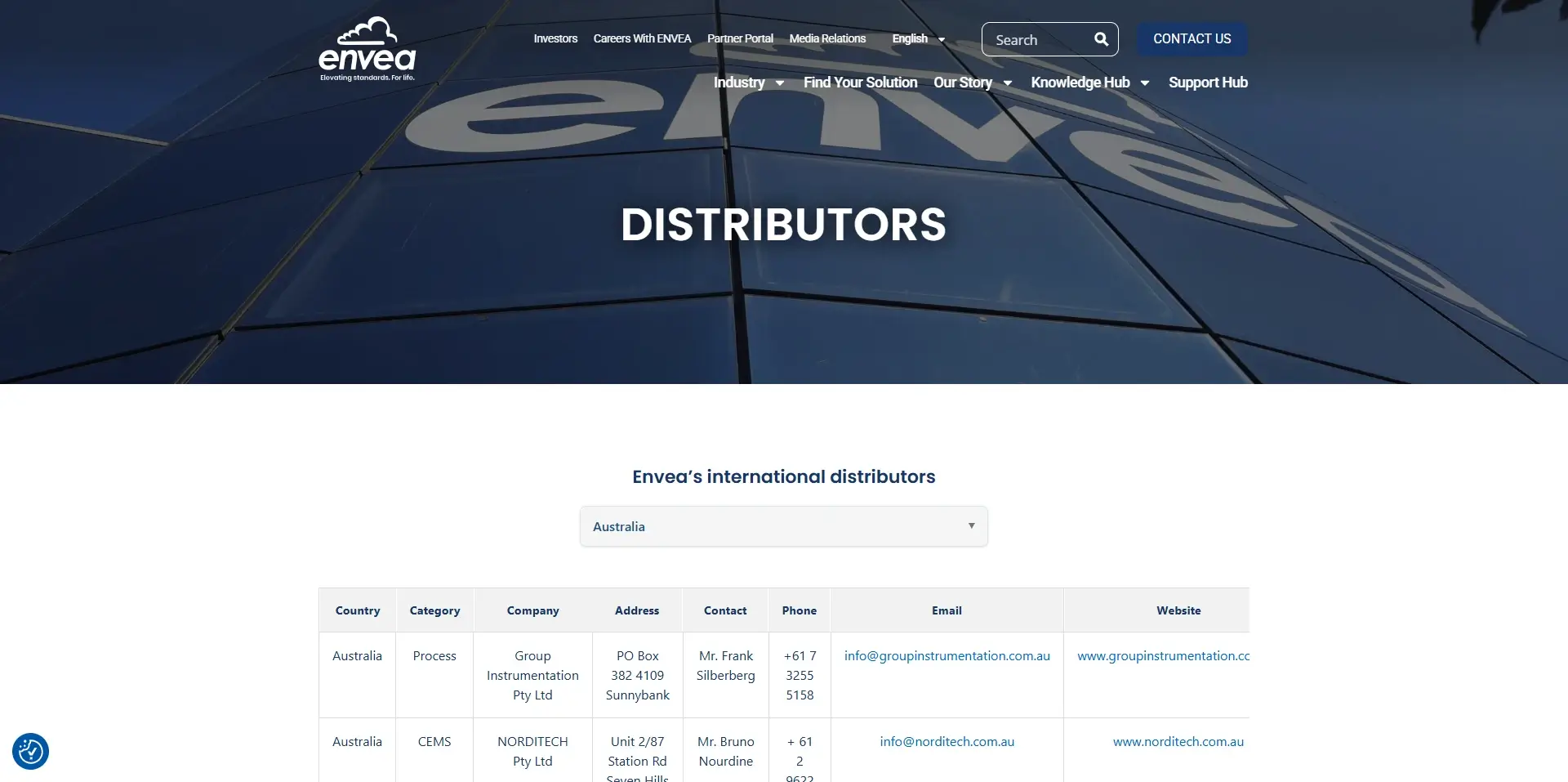Click Envea's international distributors heading
Screen dimensions: 1568x782
click(783, 476)
